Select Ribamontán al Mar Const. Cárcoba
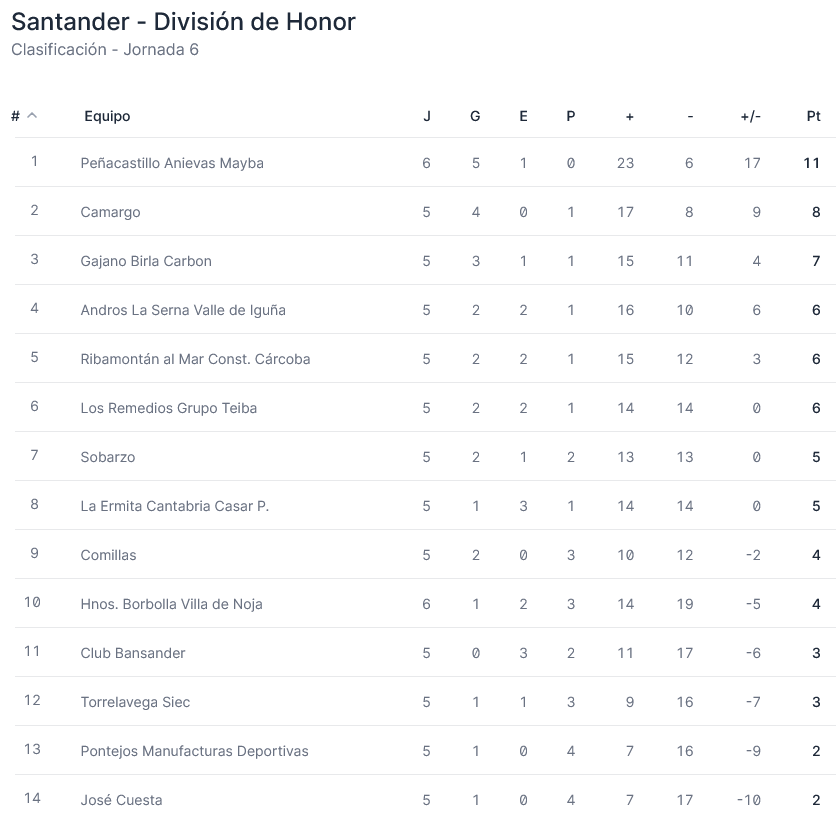The height and width of the screenshot is (820, 836). tap(195, 359)
